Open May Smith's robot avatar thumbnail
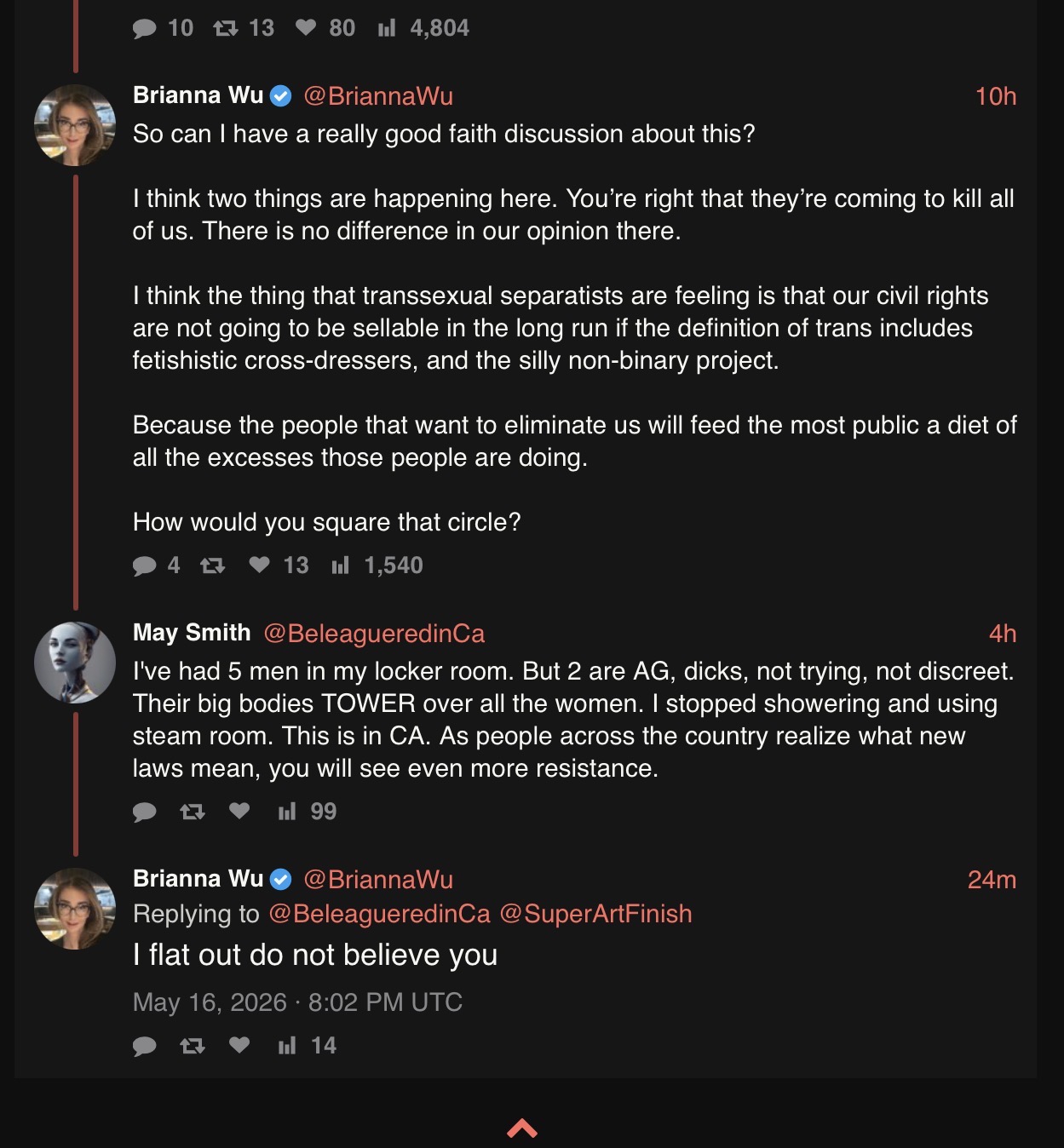 (x=75, y=663)
